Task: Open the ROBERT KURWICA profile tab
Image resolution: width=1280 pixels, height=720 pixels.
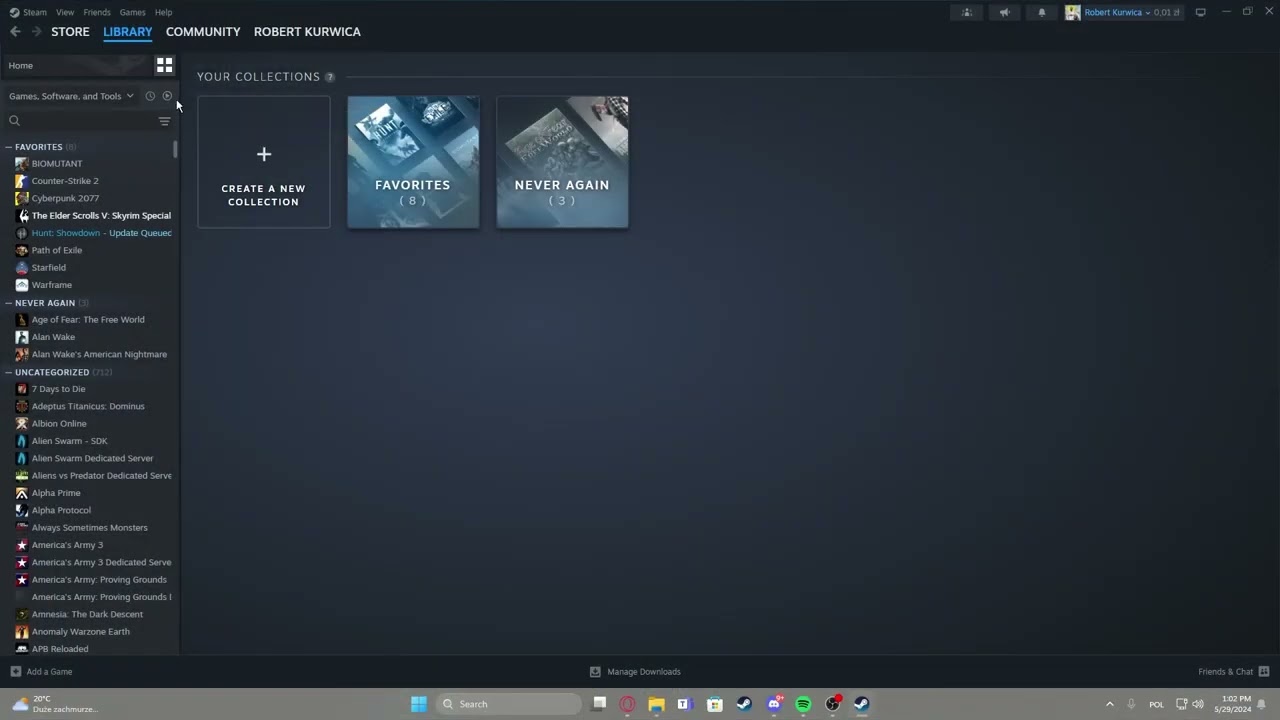Action: [307, 32]
